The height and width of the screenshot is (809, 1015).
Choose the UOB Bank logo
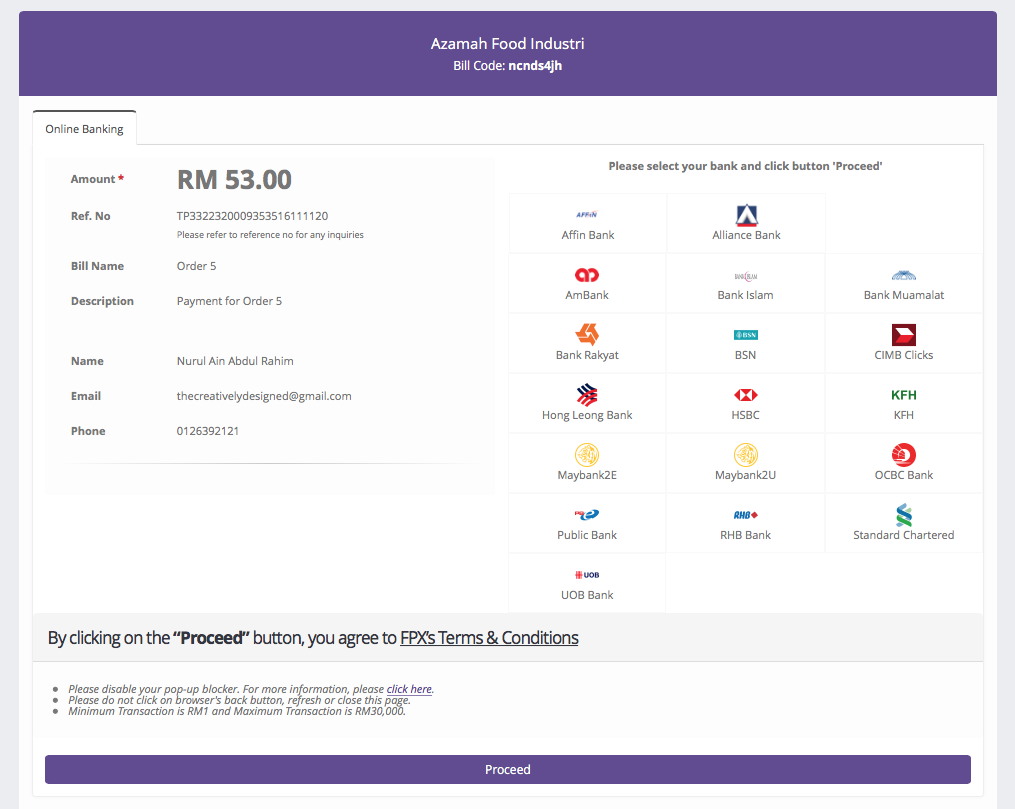pyautogui.click(x=587, y=575)
